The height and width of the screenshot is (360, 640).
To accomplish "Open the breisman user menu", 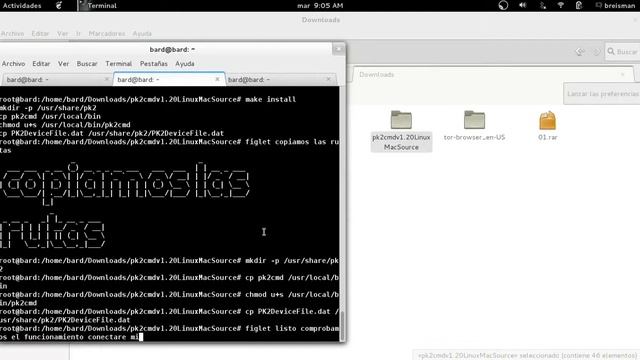I will [x=615, y=6].
